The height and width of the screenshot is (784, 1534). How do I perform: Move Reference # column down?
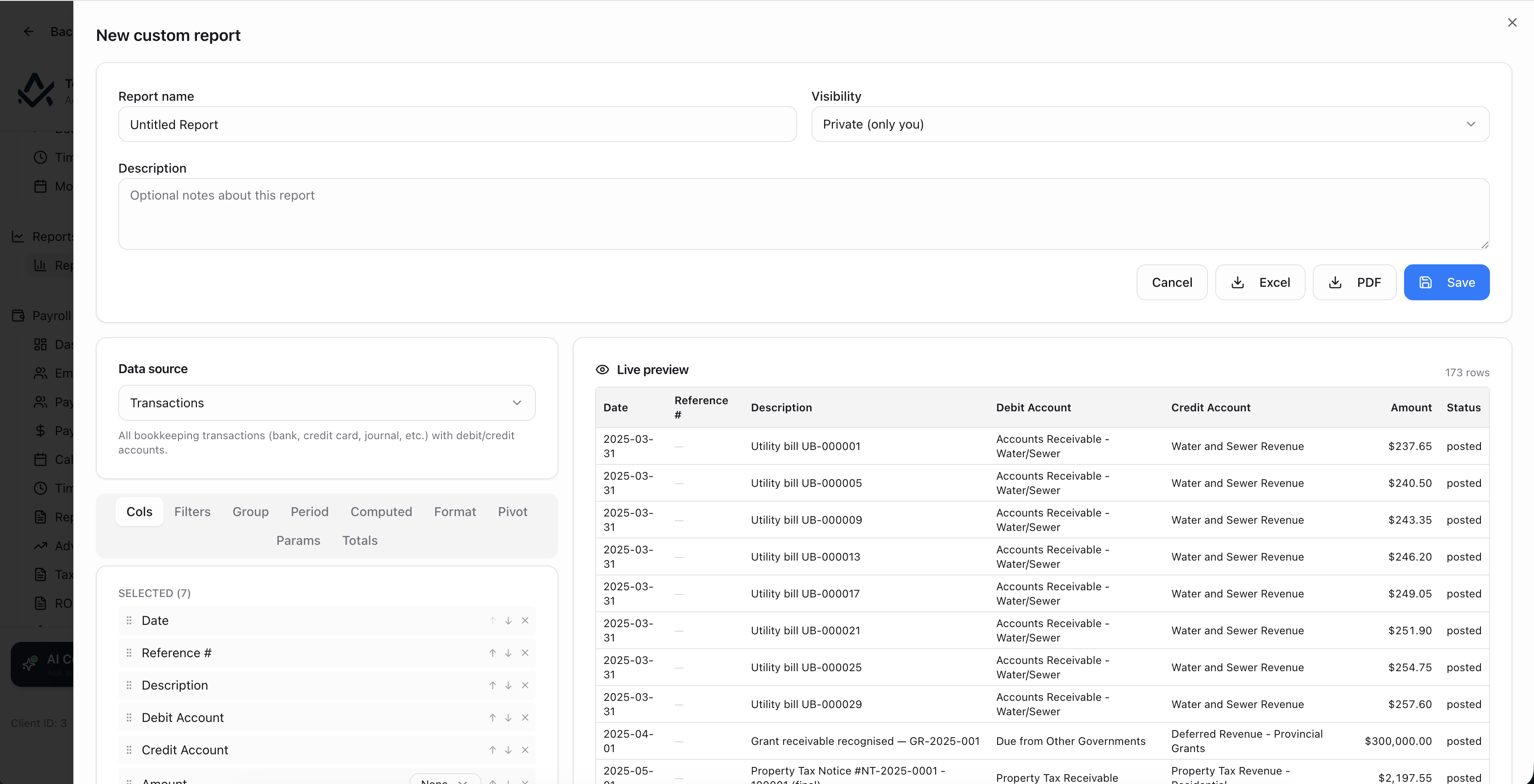508,652
